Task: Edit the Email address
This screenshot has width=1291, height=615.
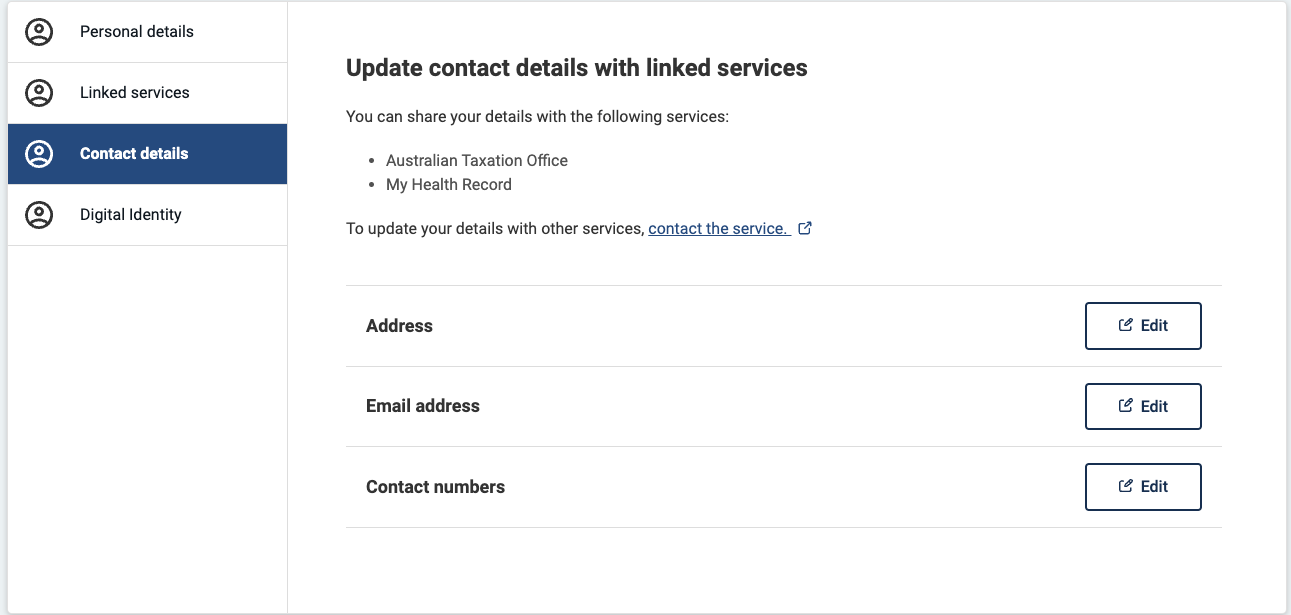Action: (1143, 406)
